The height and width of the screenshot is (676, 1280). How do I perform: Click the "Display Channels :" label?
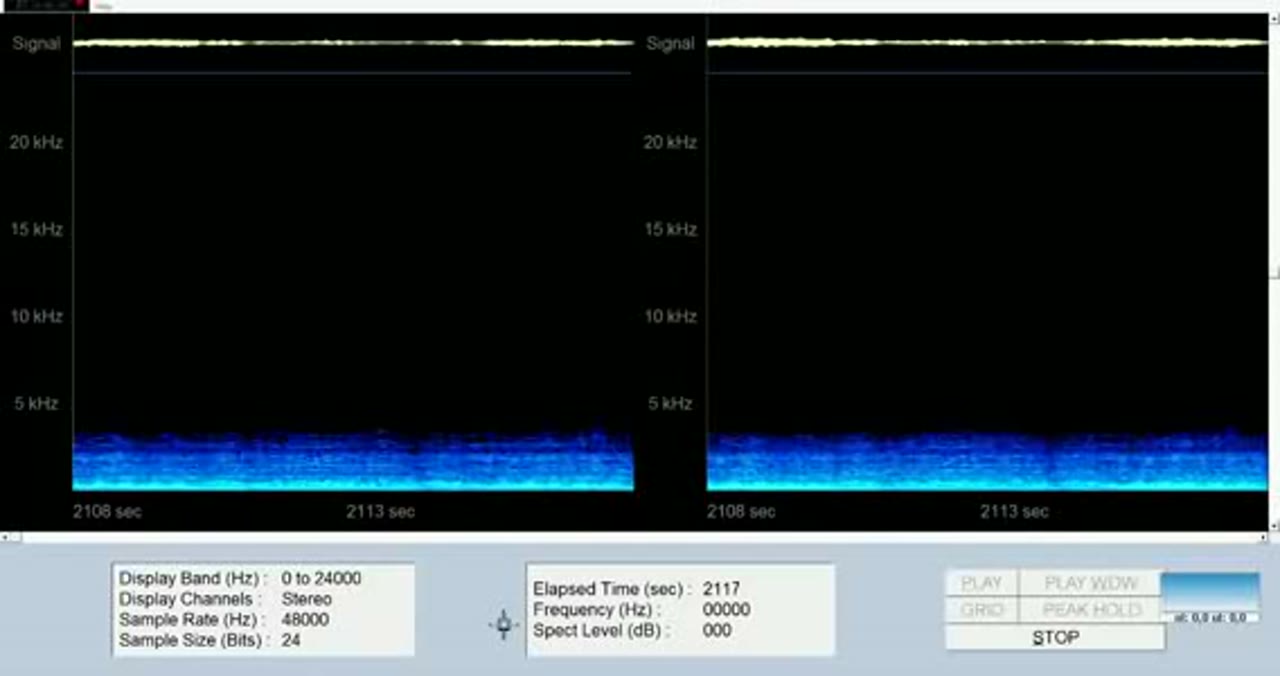[190, 599]
